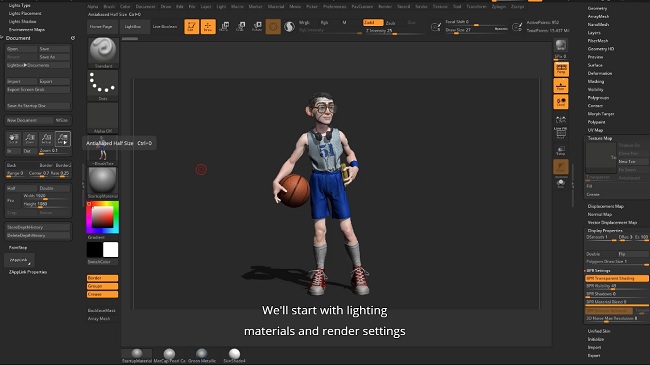Viewport: 650px width, 365px height.
Task: Toggle the Zsub button
Action: pos(390,23)
